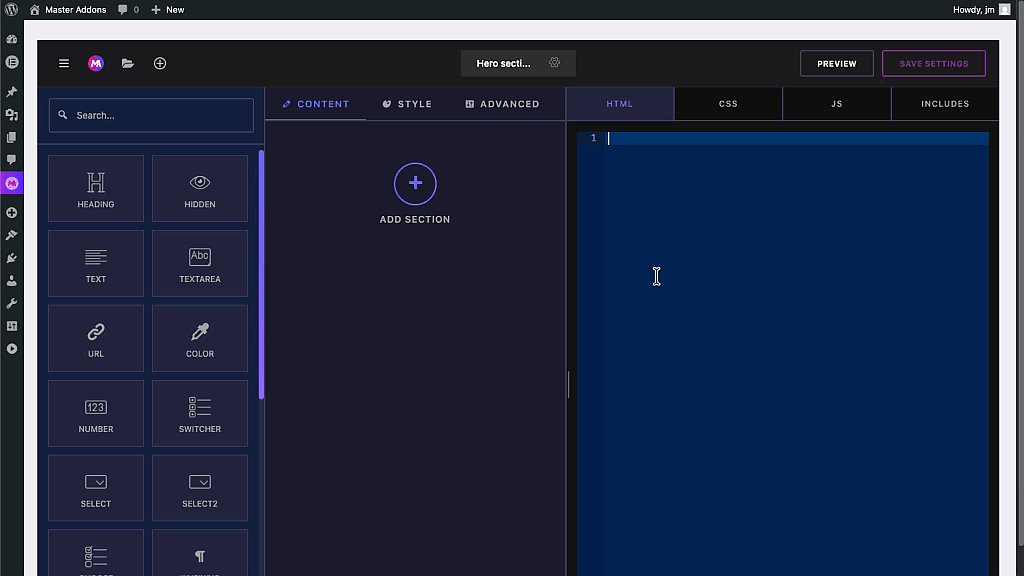
Task: Click the Hero section title field
Action: pos(504,63)
